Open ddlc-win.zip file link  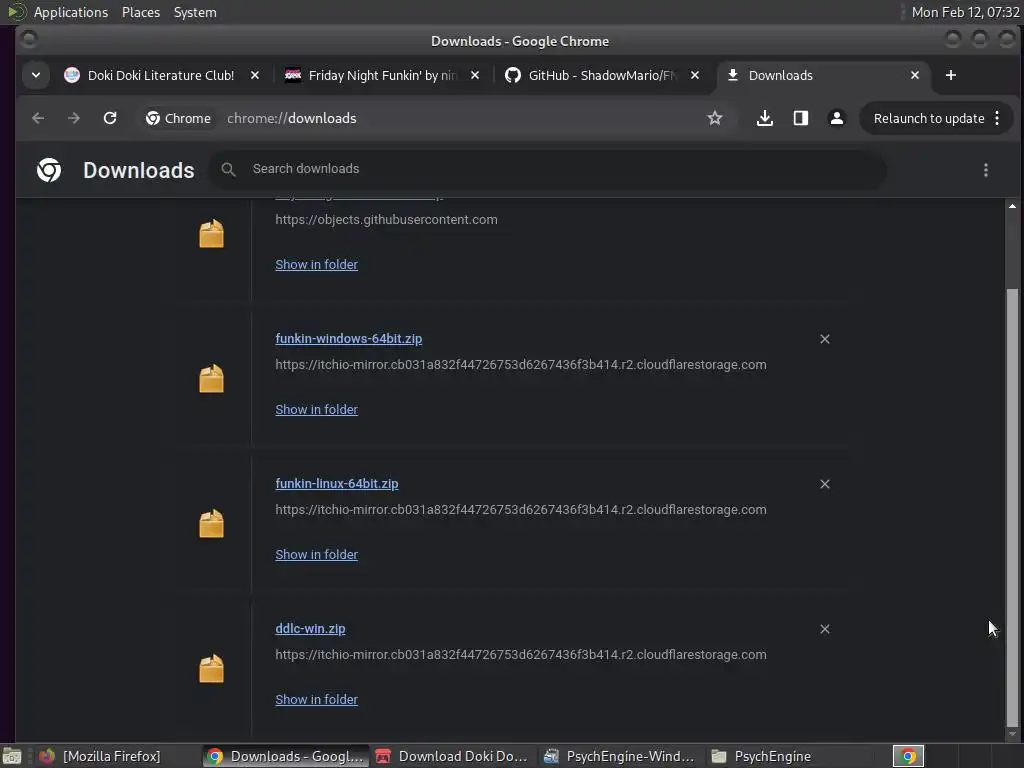tap(310, 628)
